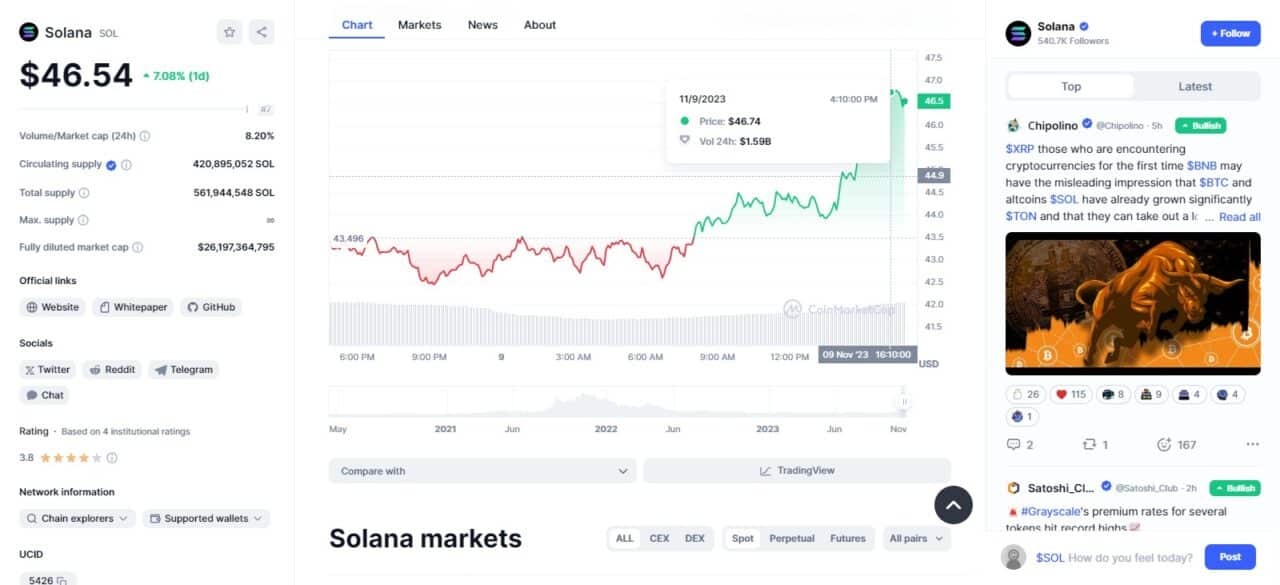
Task: Switch to the Markets tab
Action: point(420,25)
